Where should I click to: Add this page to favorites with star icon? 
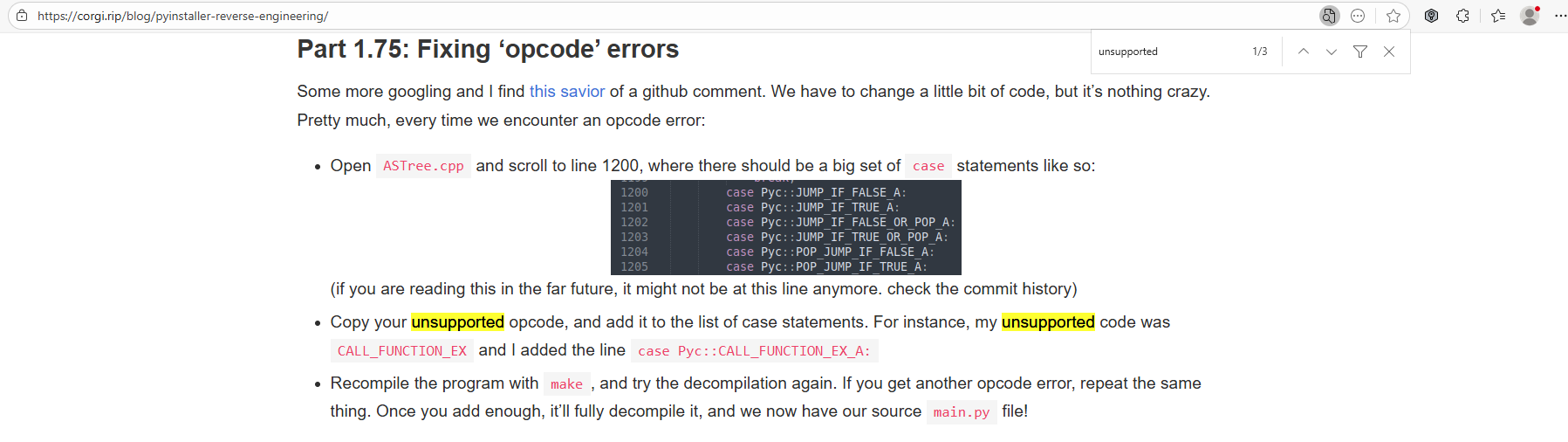point(1393,16)
